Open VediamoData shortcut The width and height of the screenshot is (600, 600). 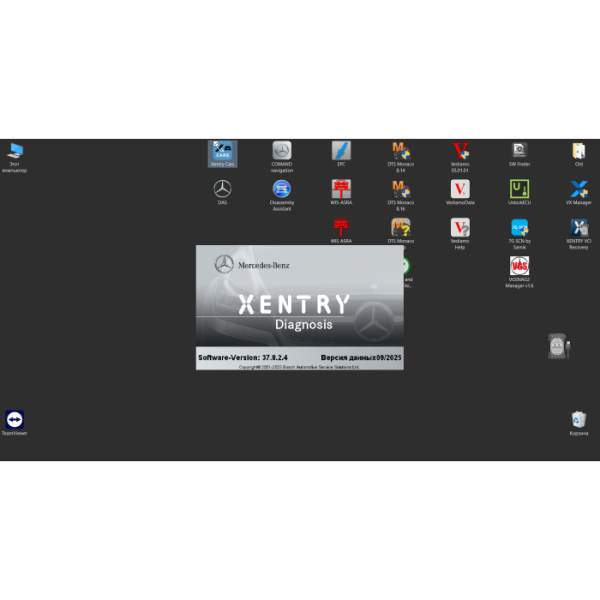[460, 189]
